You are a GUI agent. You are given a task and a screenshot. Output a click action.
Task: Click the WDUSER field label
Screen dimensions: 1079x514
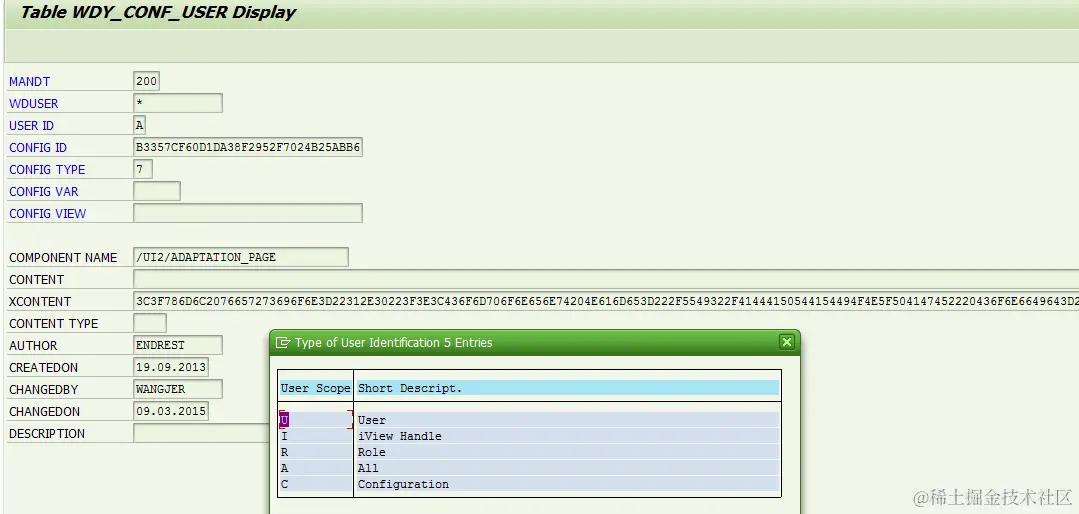tap(34, 103)
